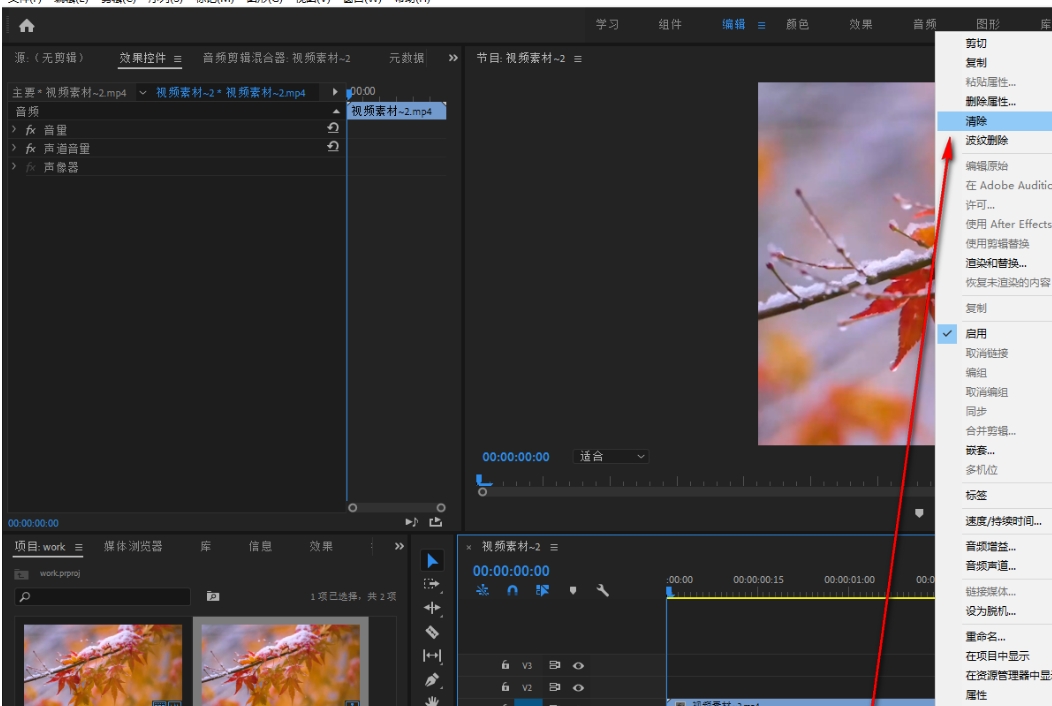Select the Track Select Forward tool
This screenshot has height=706, width=1052.
point(432,584)
